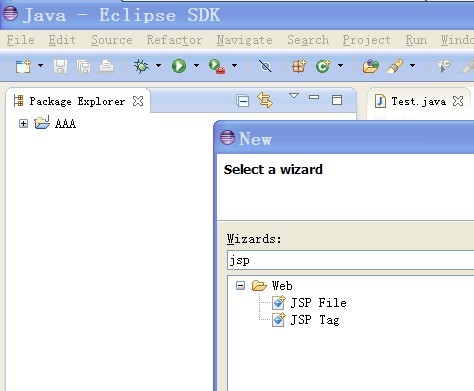Image resolution: width=474 pixels, height=391 pixels.
Task: Open the Refactor menu
Action: pos(174,40)
